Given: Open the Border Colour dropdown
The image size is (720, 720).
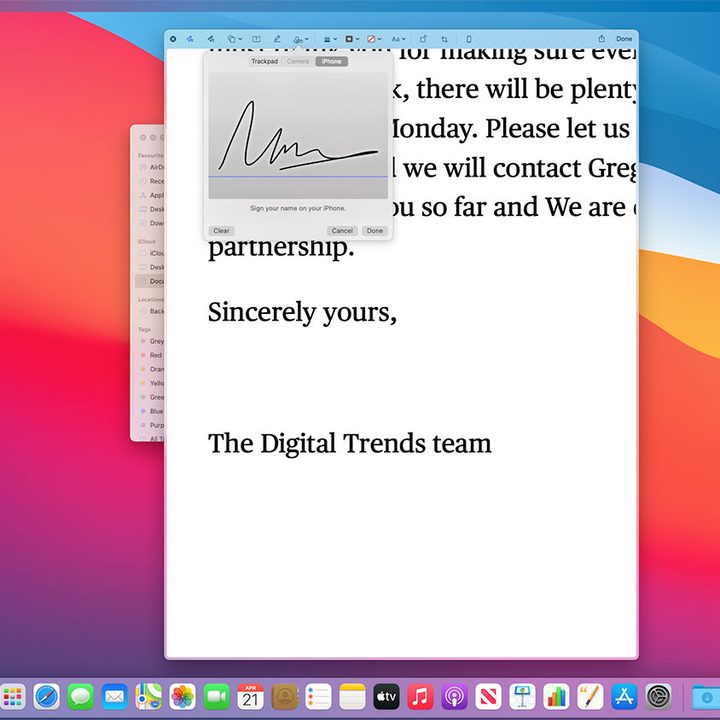Looking at the screenshot, I should click(x=352, y=39).
